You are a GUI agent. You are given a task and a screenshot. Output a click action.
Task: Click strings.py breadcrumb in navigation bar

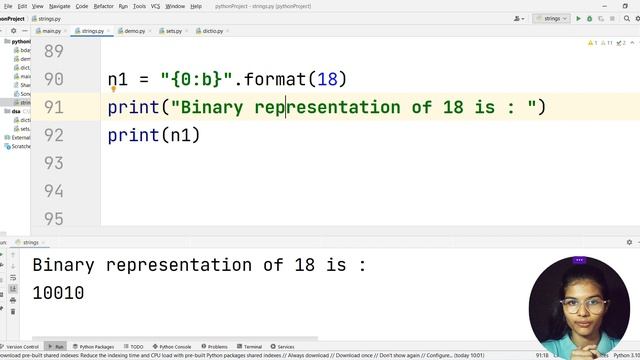[x=46, y=19]
